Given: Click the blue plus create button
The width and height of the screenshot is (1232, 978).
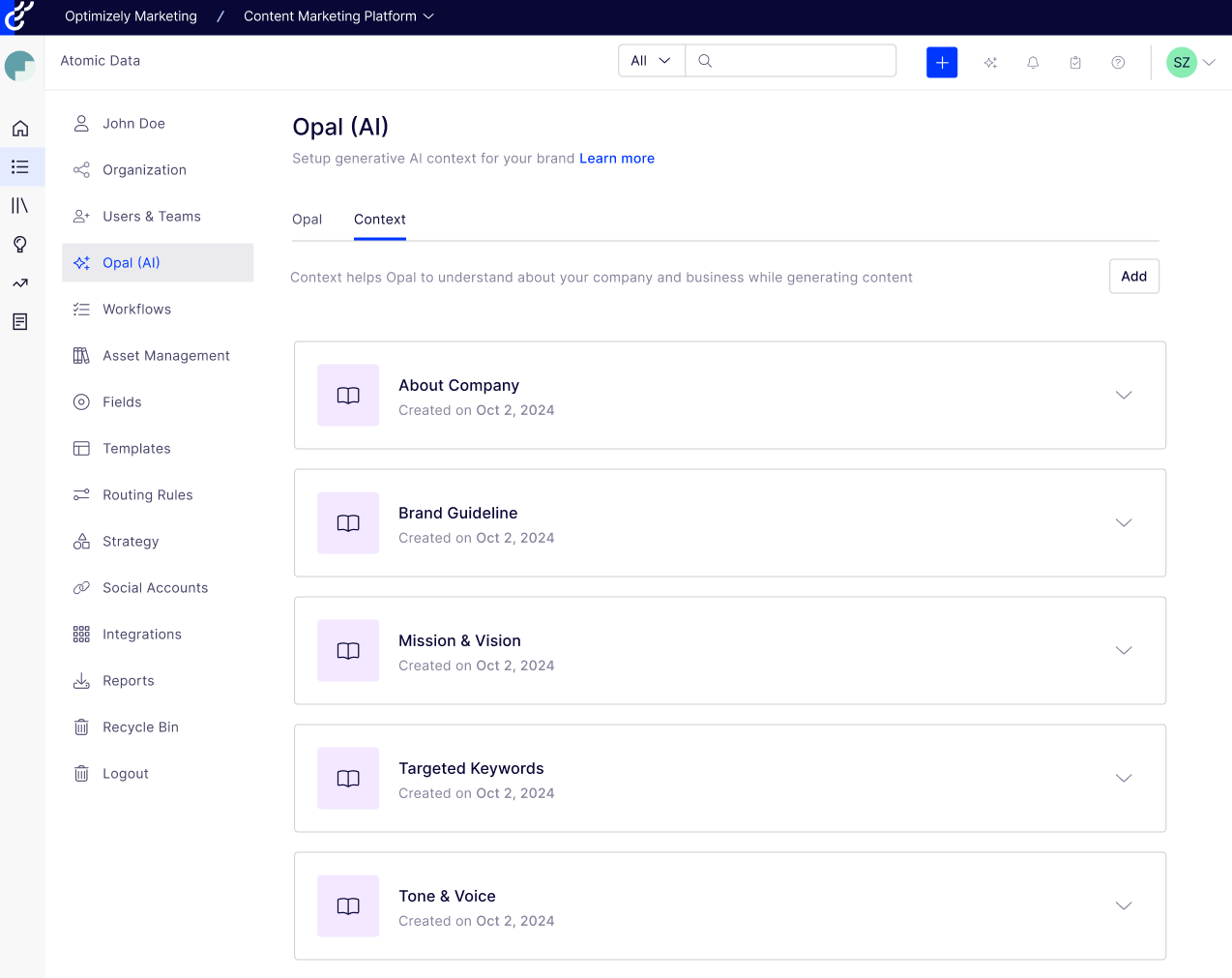Looking at the screenshot, I should [942, 62].
